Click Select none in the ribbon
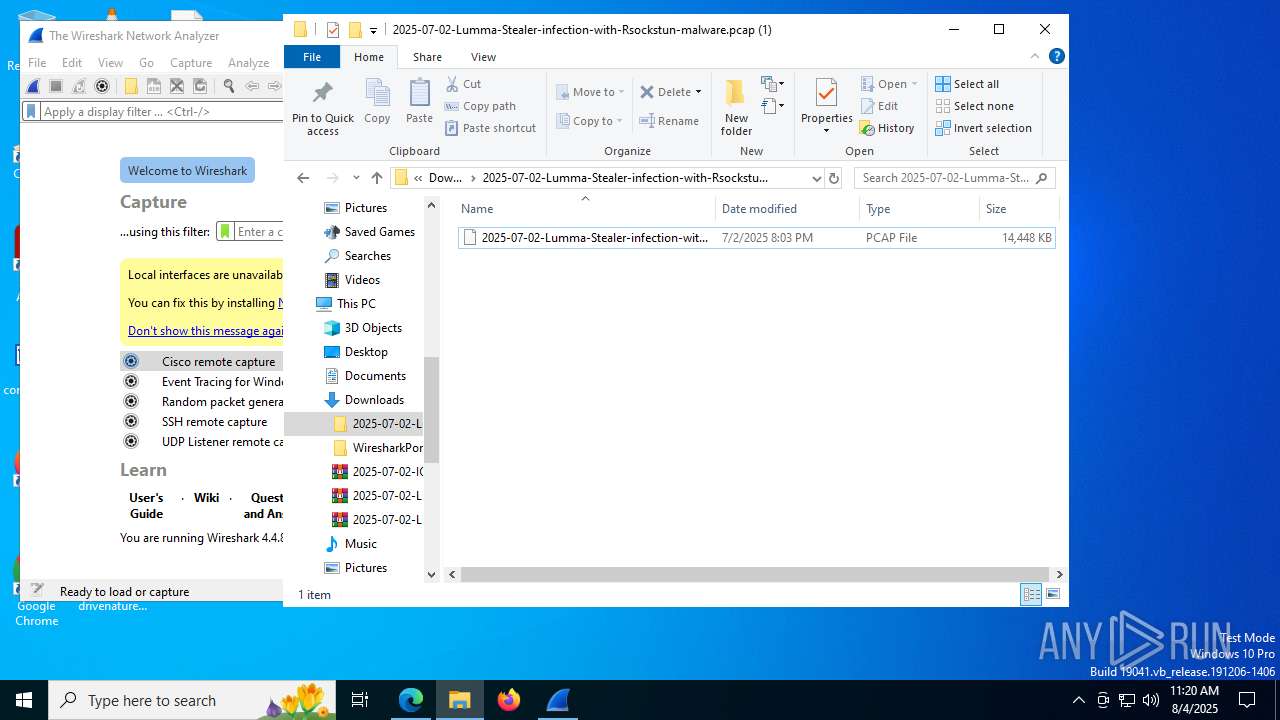The image size is (1280, 720). pos(974,106)
